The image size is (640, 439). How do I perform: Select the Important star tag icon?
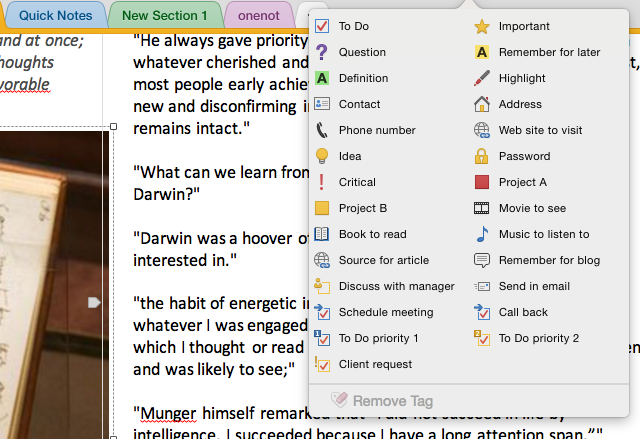tap(482, 27)
